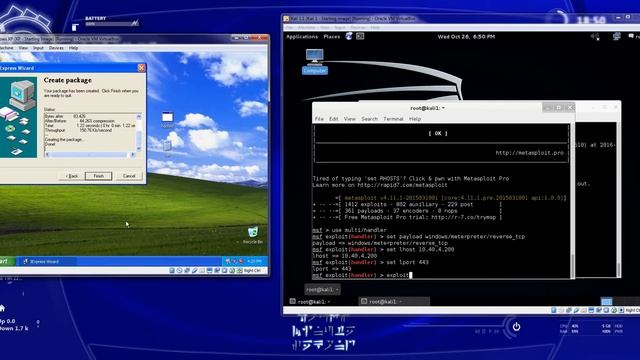Open the Help menu of the XP VirtualBox window
Screen dimensions: 640x360
pos(73,48)
